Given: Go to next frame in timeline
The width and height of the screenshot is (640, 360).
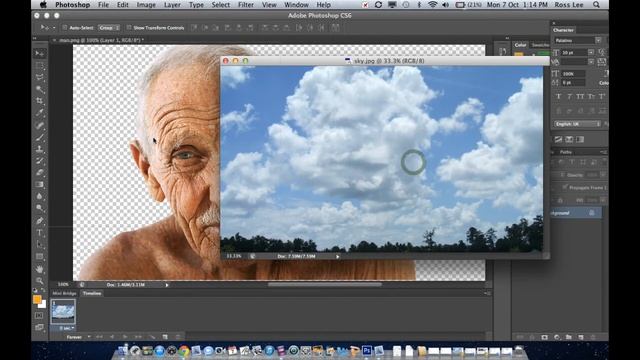Looking at the screenshot, I should click(138, 337).
